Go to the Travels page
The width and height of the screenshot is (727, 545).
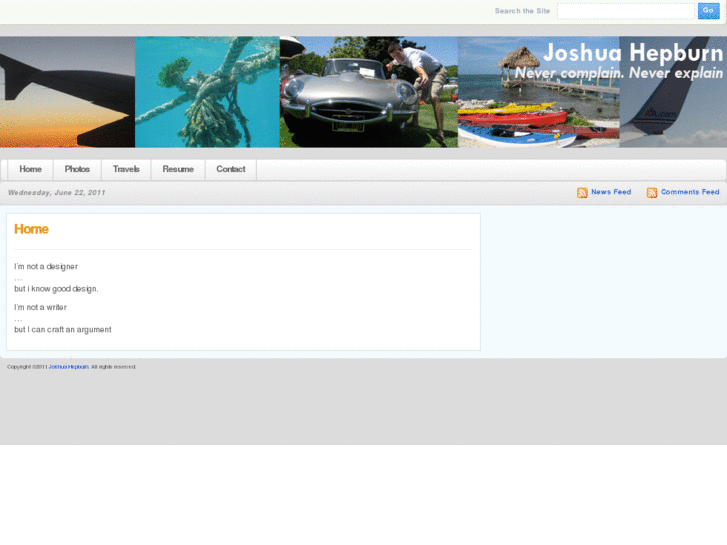tap(126, 169)
